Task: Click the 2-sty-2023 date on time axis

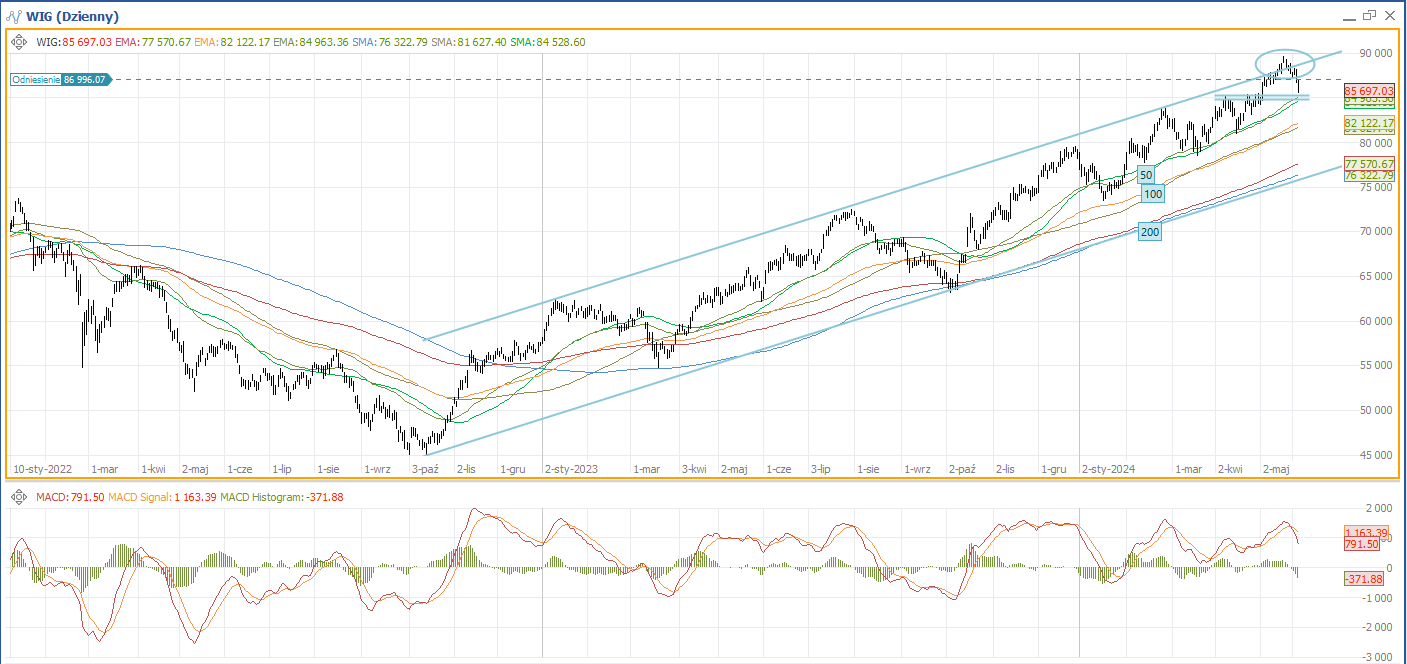Action: [571, 468]
